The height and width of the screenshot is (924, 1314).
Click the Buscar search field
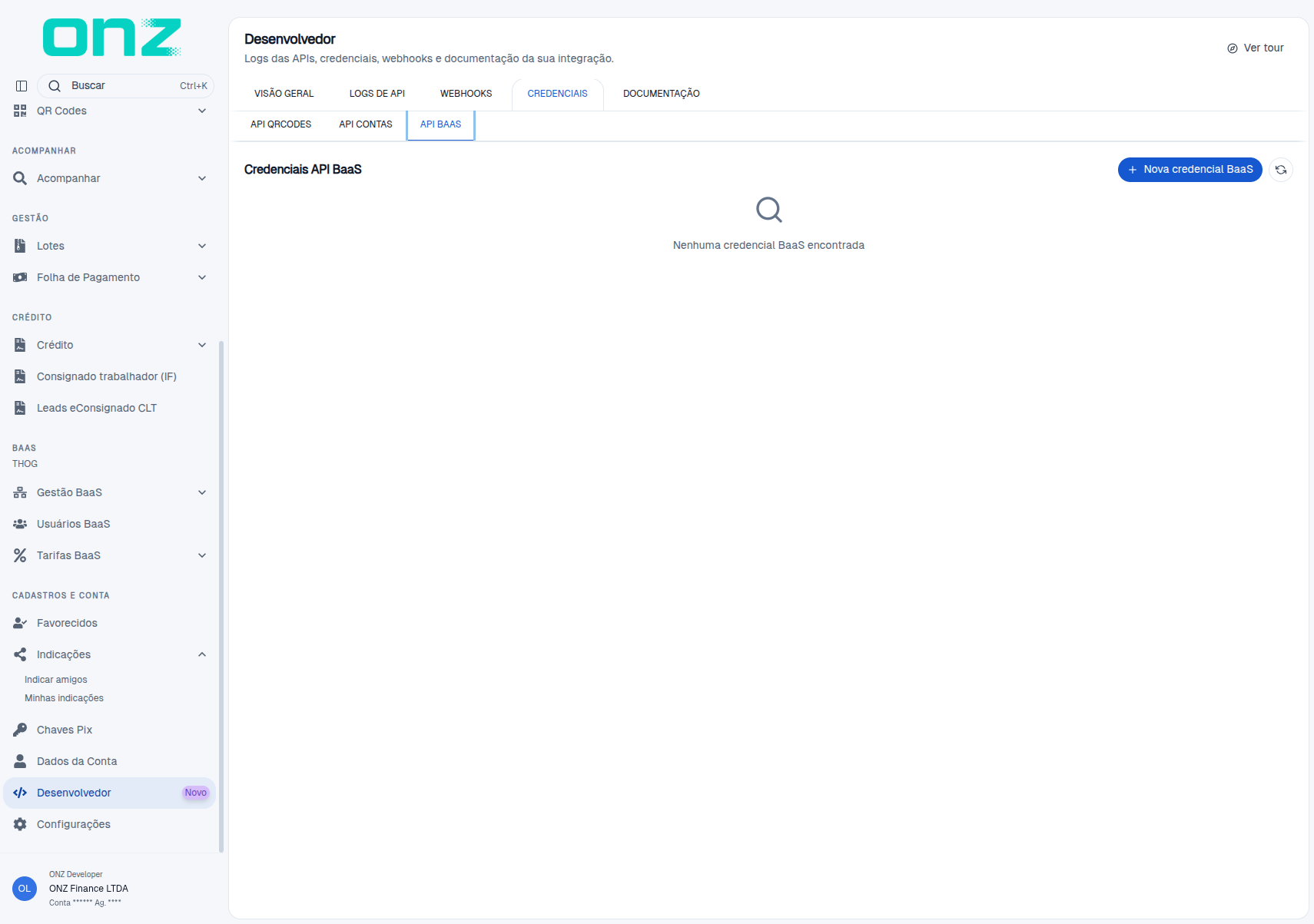click(126, 86)
